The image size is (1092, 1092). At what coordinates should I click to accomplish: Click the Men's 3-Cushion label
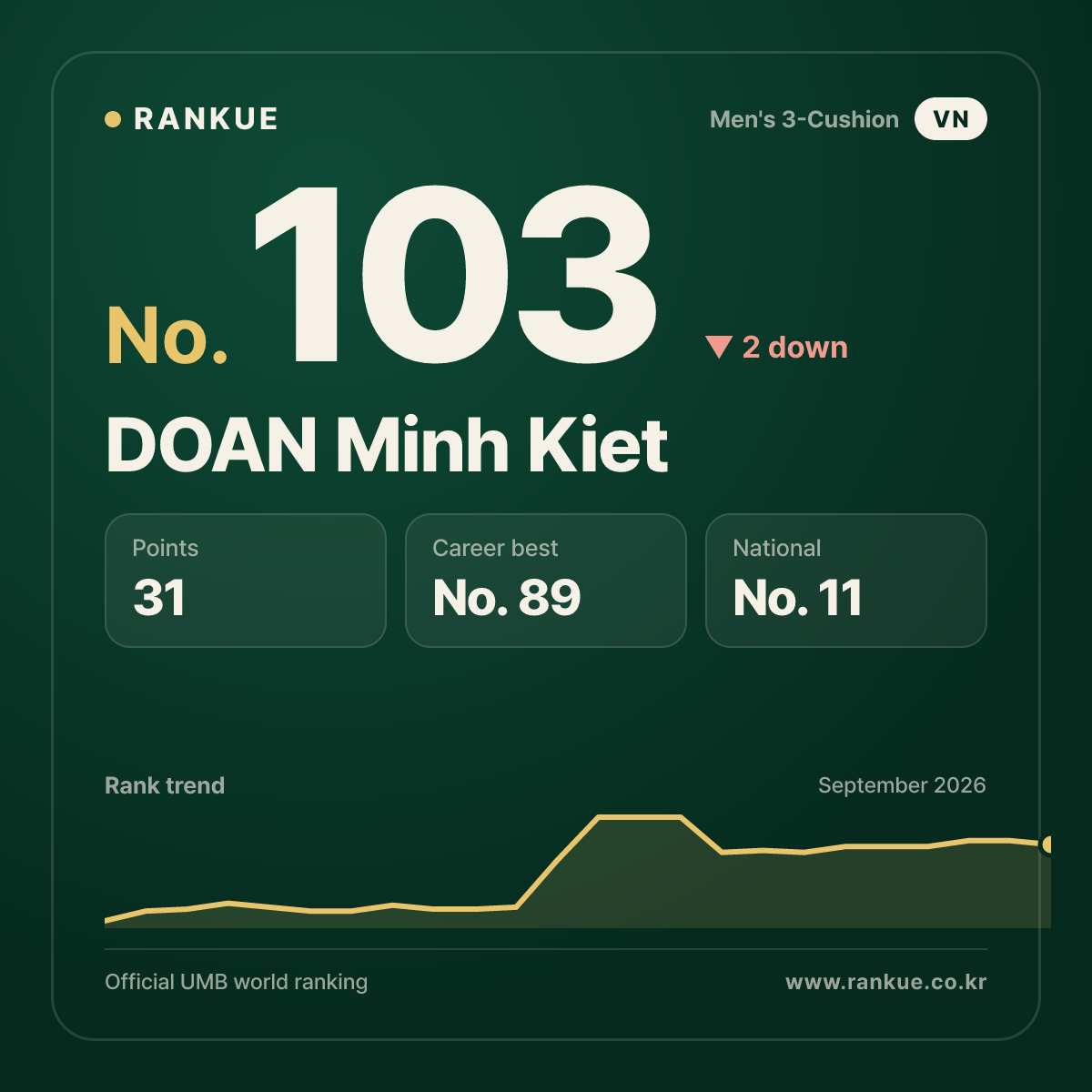[804, 119]
